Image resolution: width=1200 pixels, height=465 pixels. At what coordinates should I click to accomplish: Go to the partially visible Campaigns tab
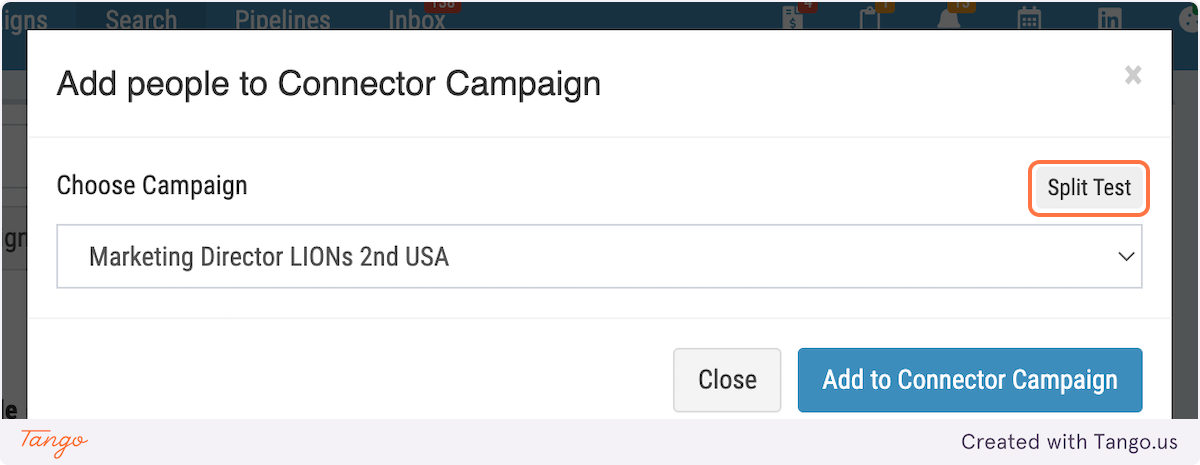click(24, 16)
